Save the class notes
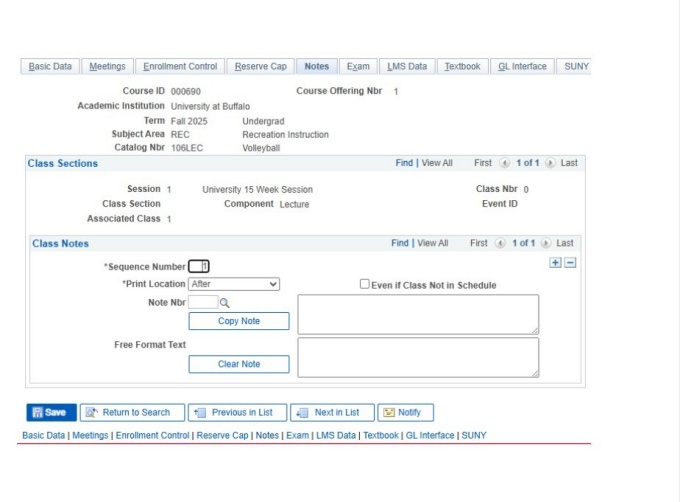 point(51,412)
